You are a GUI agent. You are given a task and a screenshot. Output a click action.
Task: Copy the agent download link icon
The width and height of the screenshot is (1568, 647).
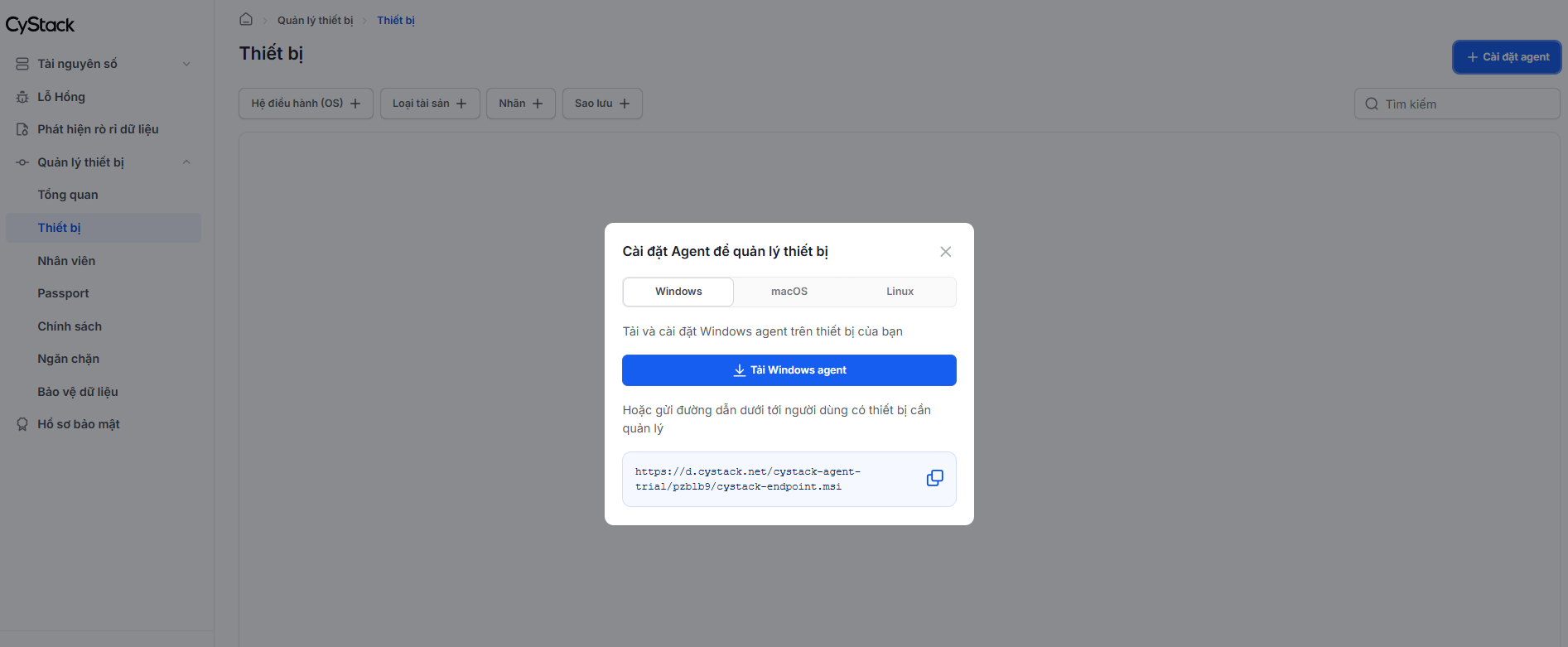tap(934, 478)
